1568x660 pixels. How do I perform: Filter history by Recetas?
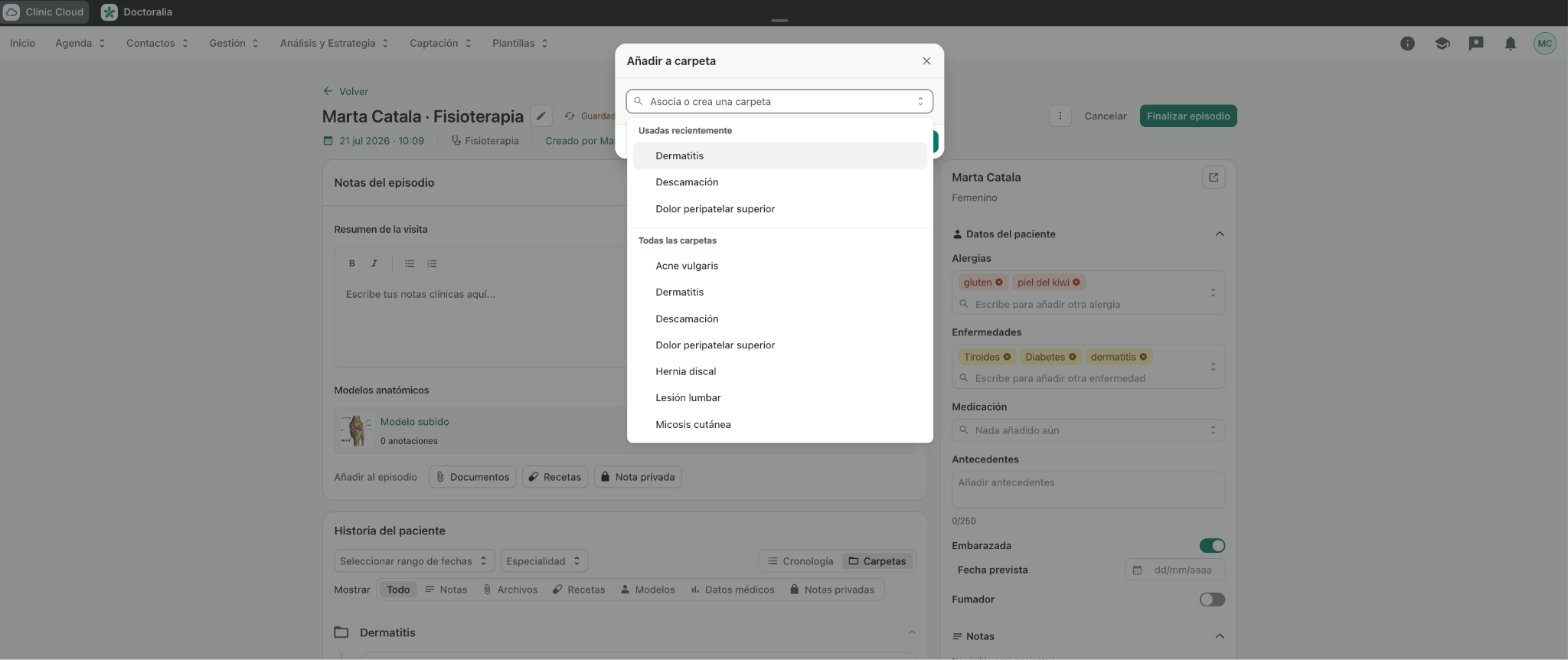579,590
